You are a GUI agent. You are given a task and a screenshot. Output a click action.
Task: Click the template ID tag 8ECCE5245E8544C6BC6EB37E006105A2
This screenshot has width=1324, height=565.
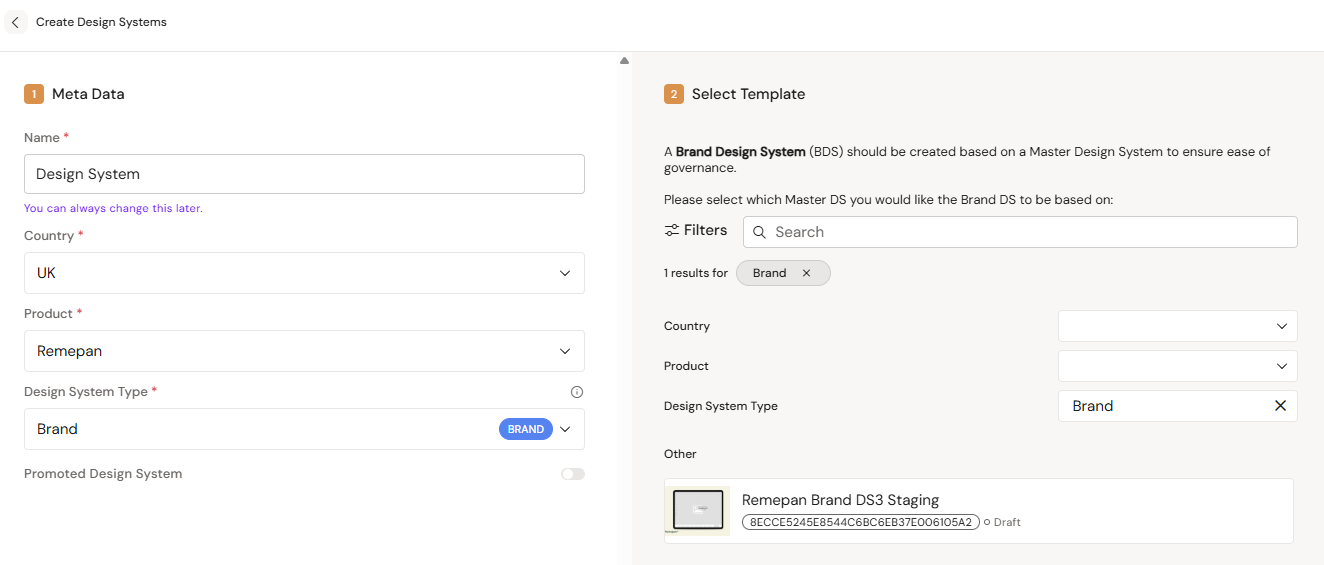[860, 522]
